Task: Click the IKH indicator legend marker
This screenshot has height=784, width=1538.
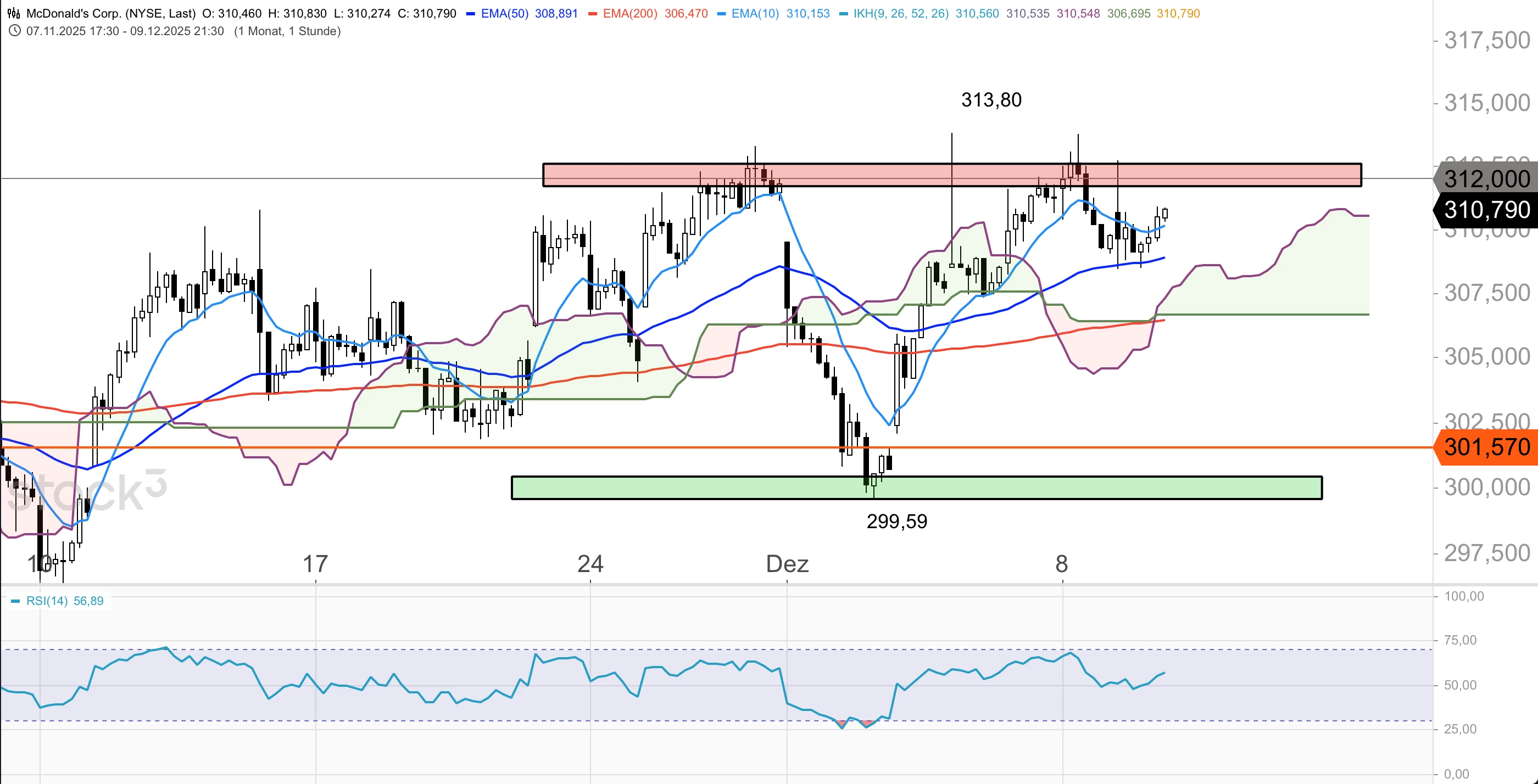Action: (x=844, y=14)
